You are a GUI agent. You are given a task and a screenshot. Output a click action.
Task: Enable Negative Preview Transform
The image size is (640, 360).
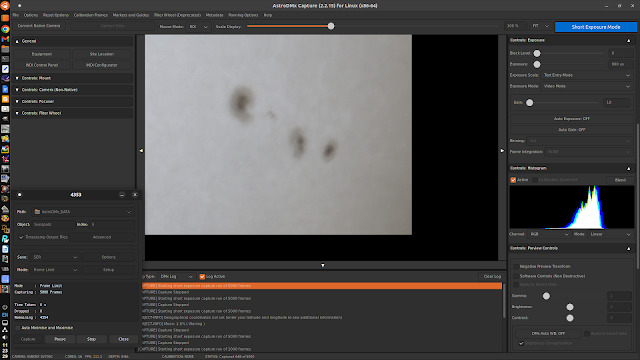pos(516,267)
